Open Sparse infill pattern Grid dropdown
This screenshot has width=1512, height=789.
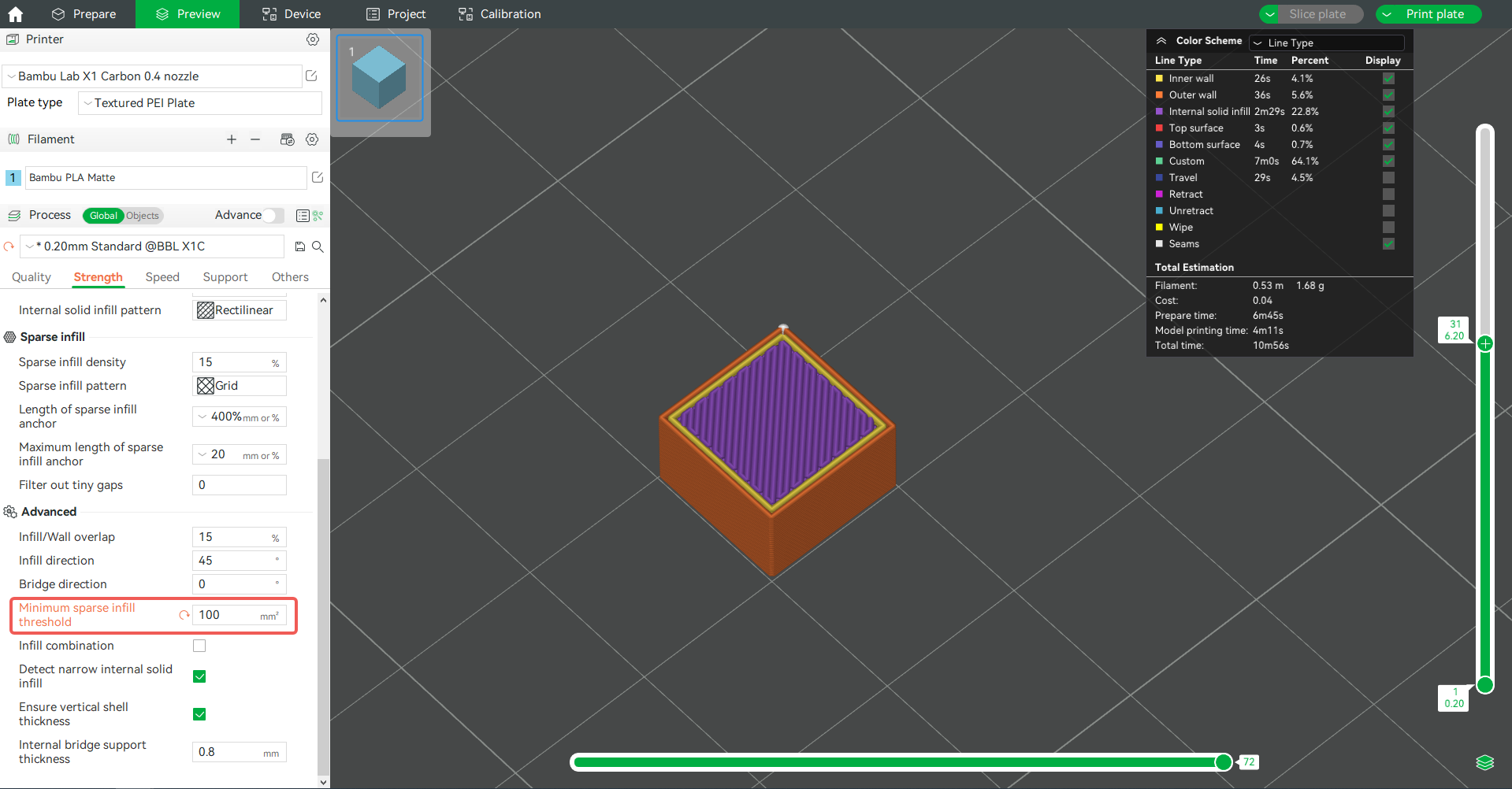[240, 386]
